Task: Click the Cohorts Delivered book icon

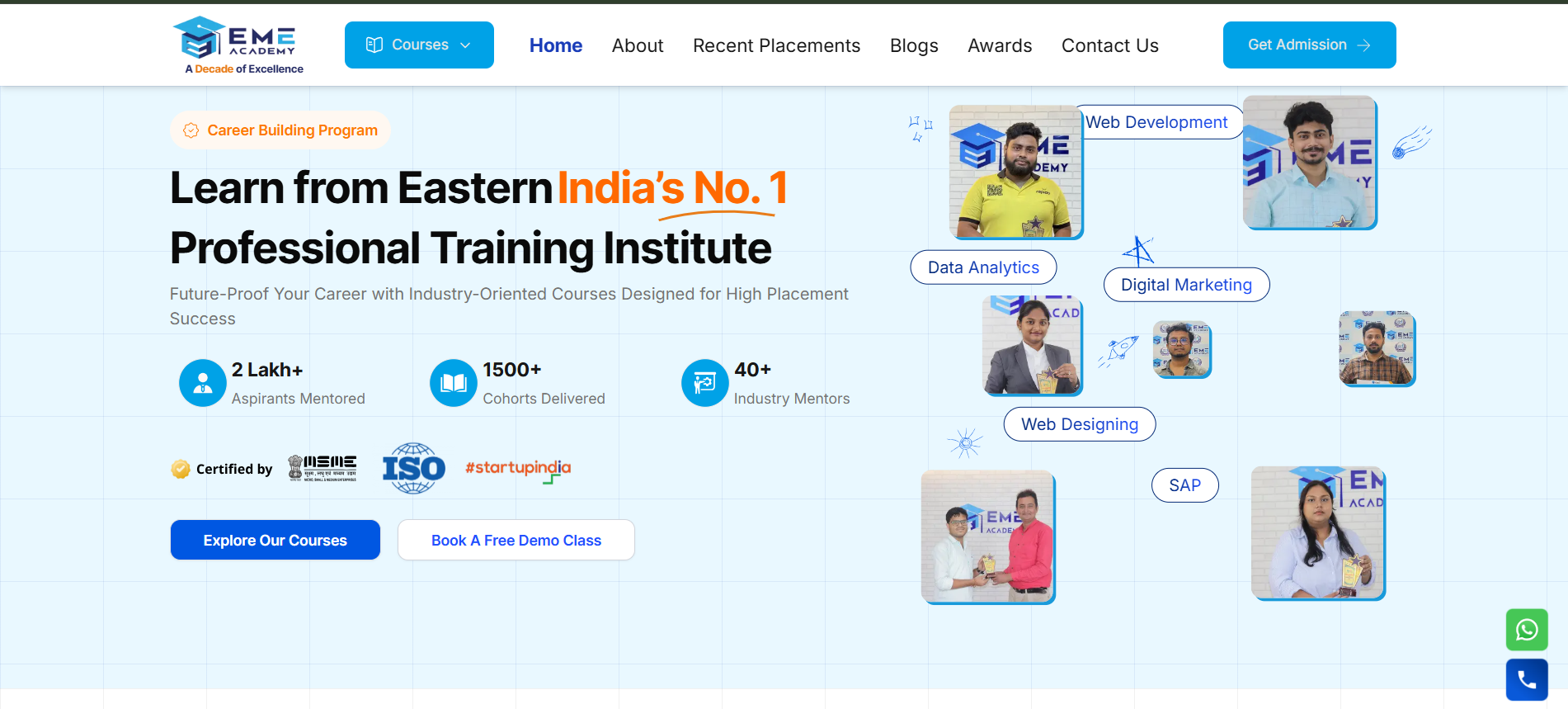Action: click(454, 383)
